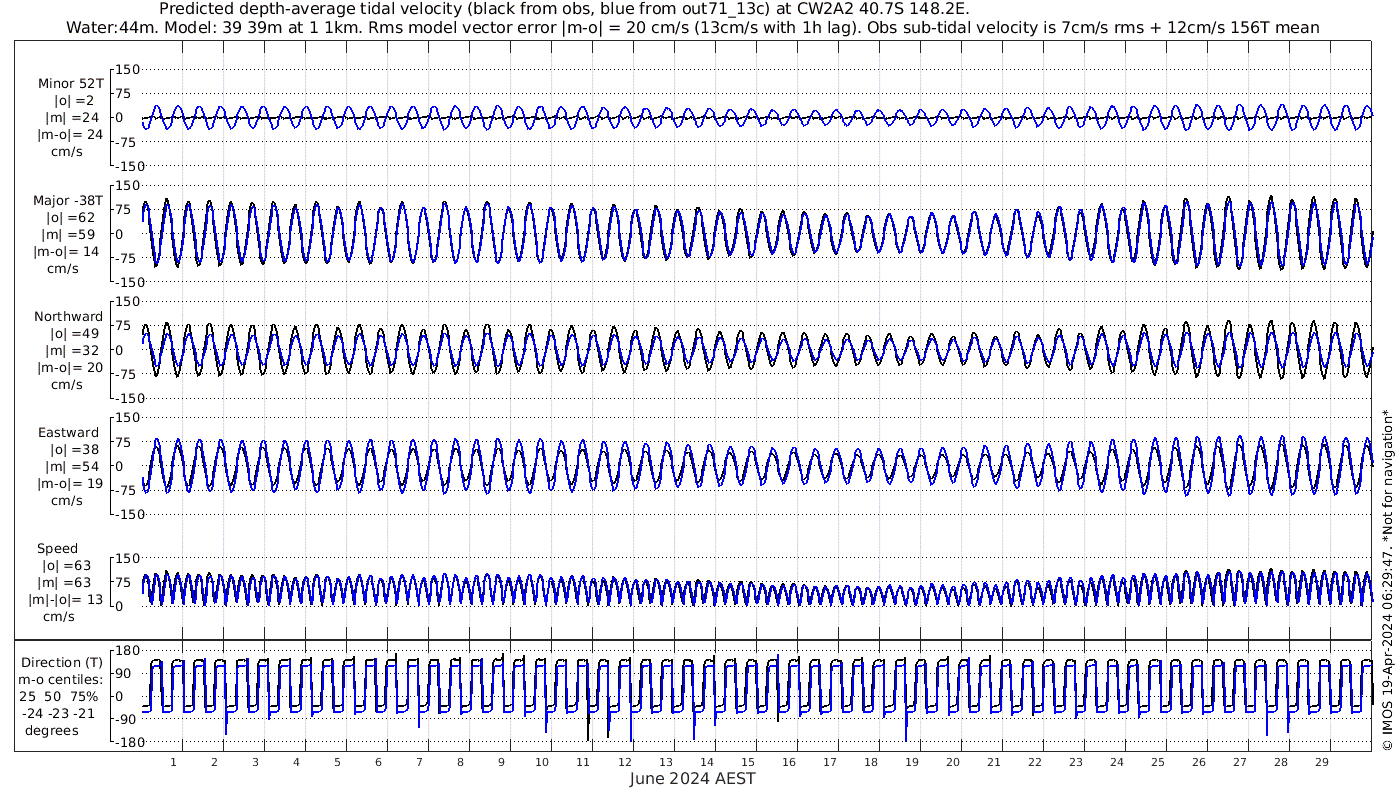Click the '|m-o|= 24' value under Minor
This screenshot has width=1400, height=800.
click(x=68, y=135)
